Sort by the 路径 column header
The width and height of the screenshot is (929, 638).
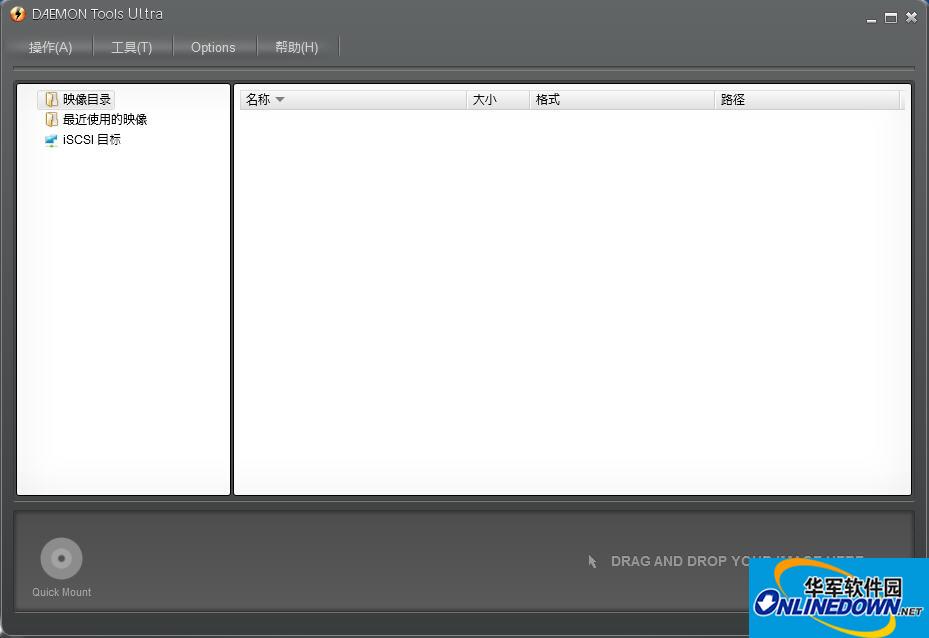[x=807, y=100]
